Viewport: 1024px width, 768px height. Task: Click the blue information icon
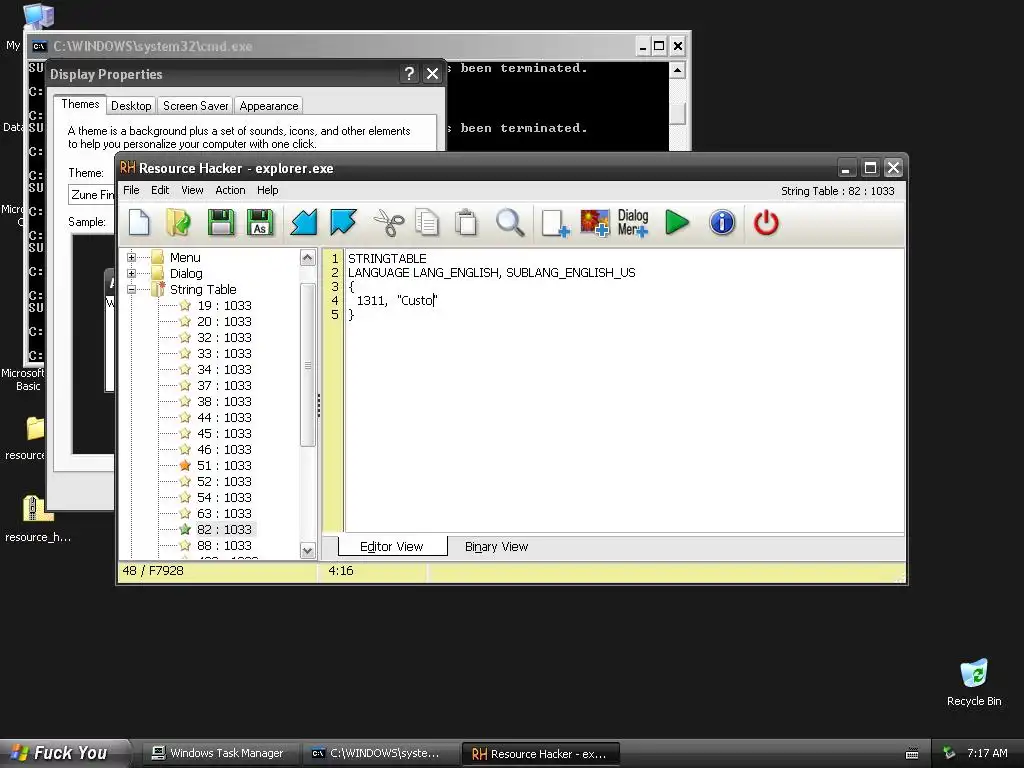[722, 223]
